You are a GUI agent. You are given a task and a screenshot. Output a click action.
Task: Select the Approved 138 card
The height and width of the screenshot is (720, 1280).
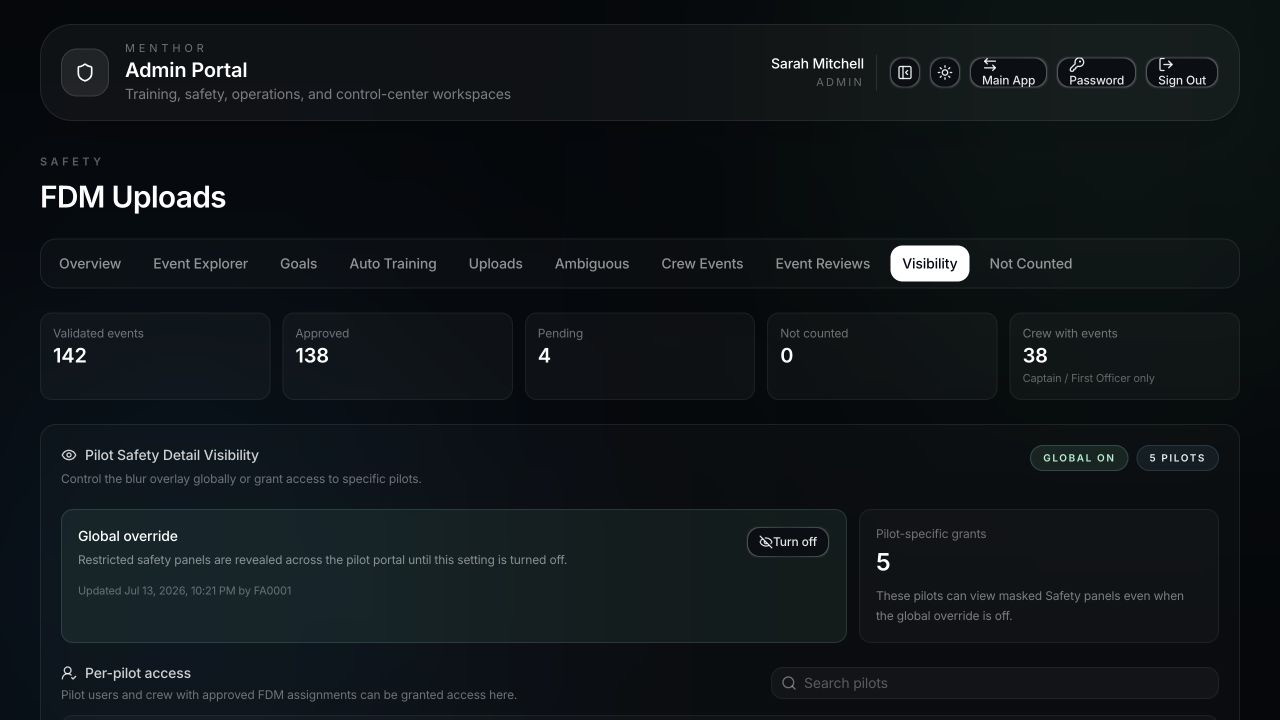coord(397,356)
